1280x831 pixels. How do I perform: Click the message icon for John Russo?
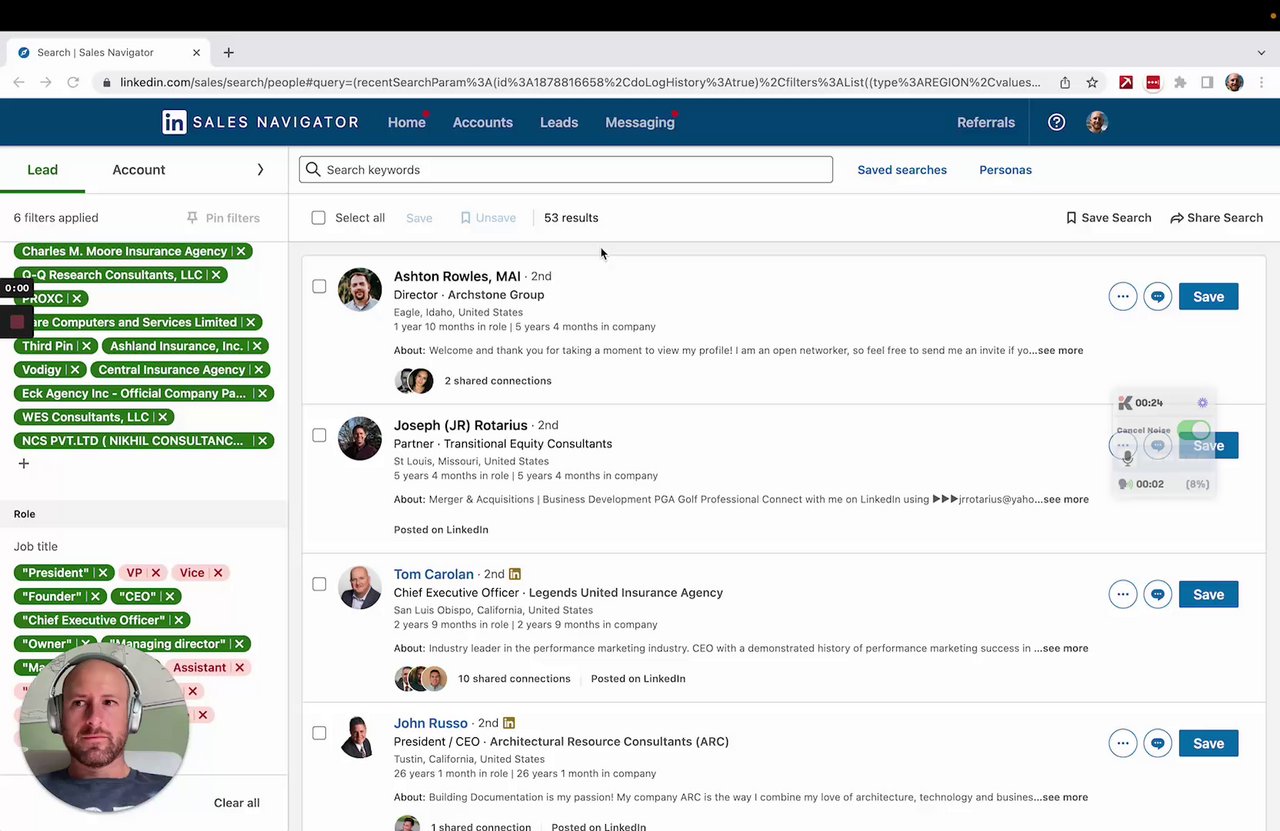(1158, 744)
